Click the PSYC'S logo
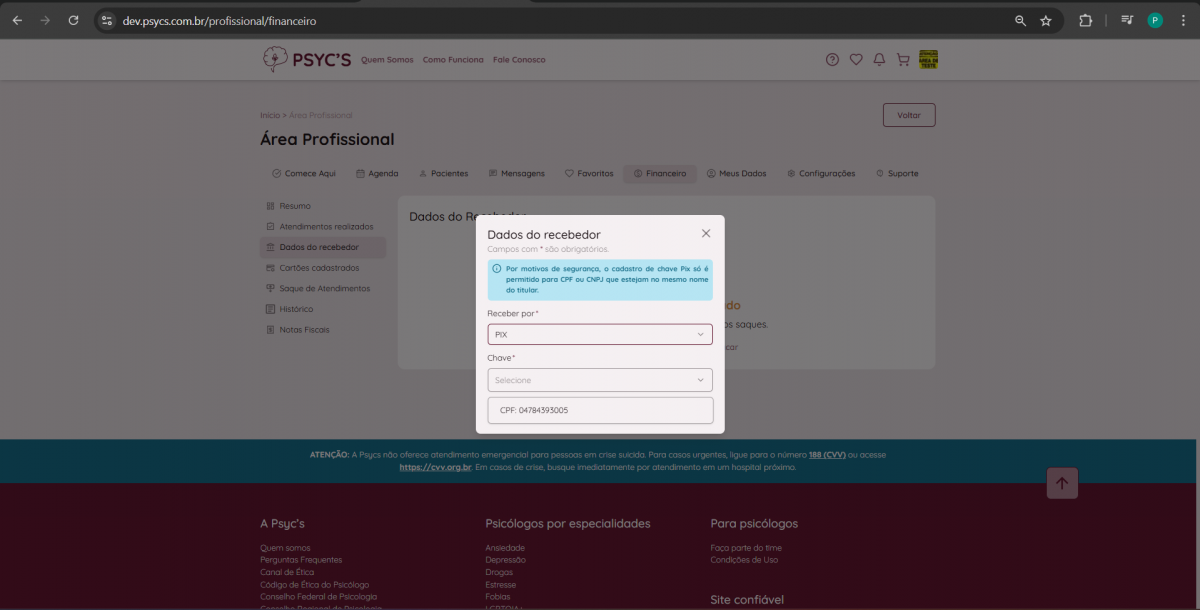1200x610 pixels. (307, 60)
